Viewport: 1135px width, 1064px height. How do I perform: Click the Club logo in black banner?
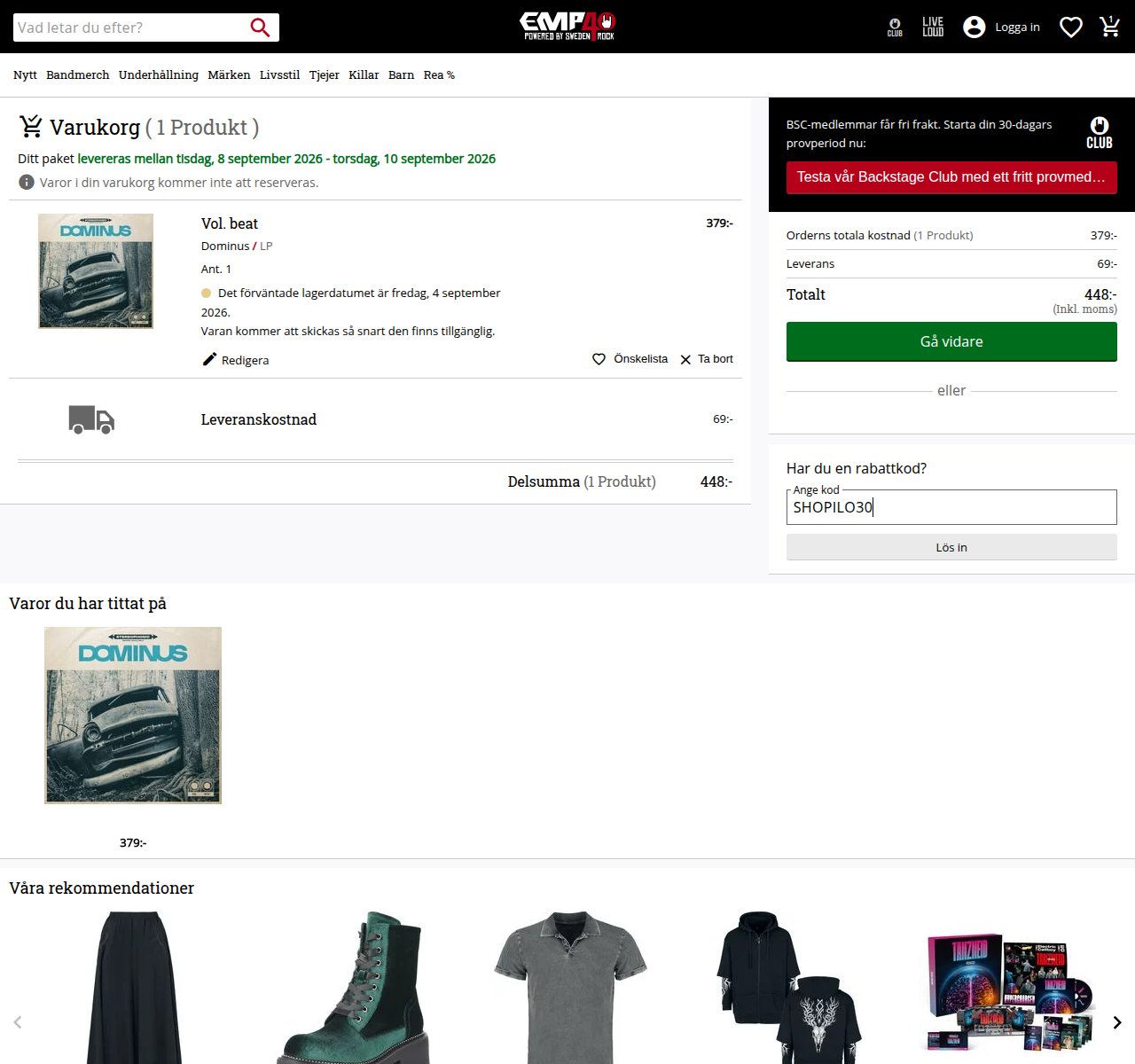[1100, 133]
